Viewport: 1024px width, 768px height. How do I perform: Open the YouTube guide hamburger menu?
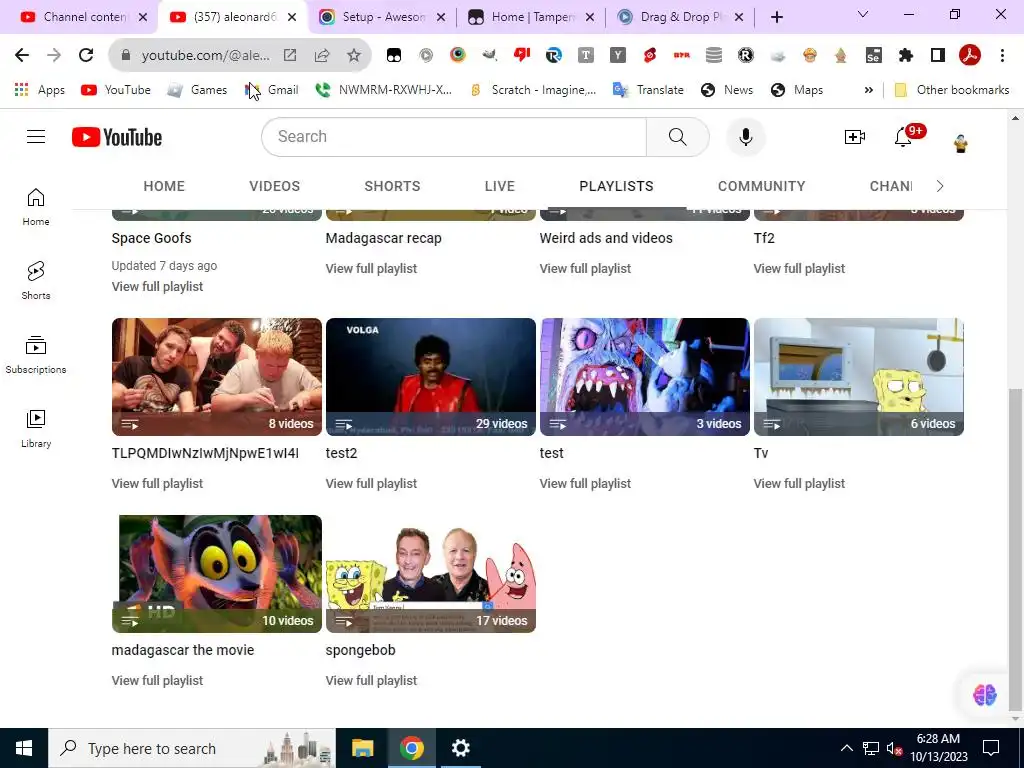click(x=36, y=136)
